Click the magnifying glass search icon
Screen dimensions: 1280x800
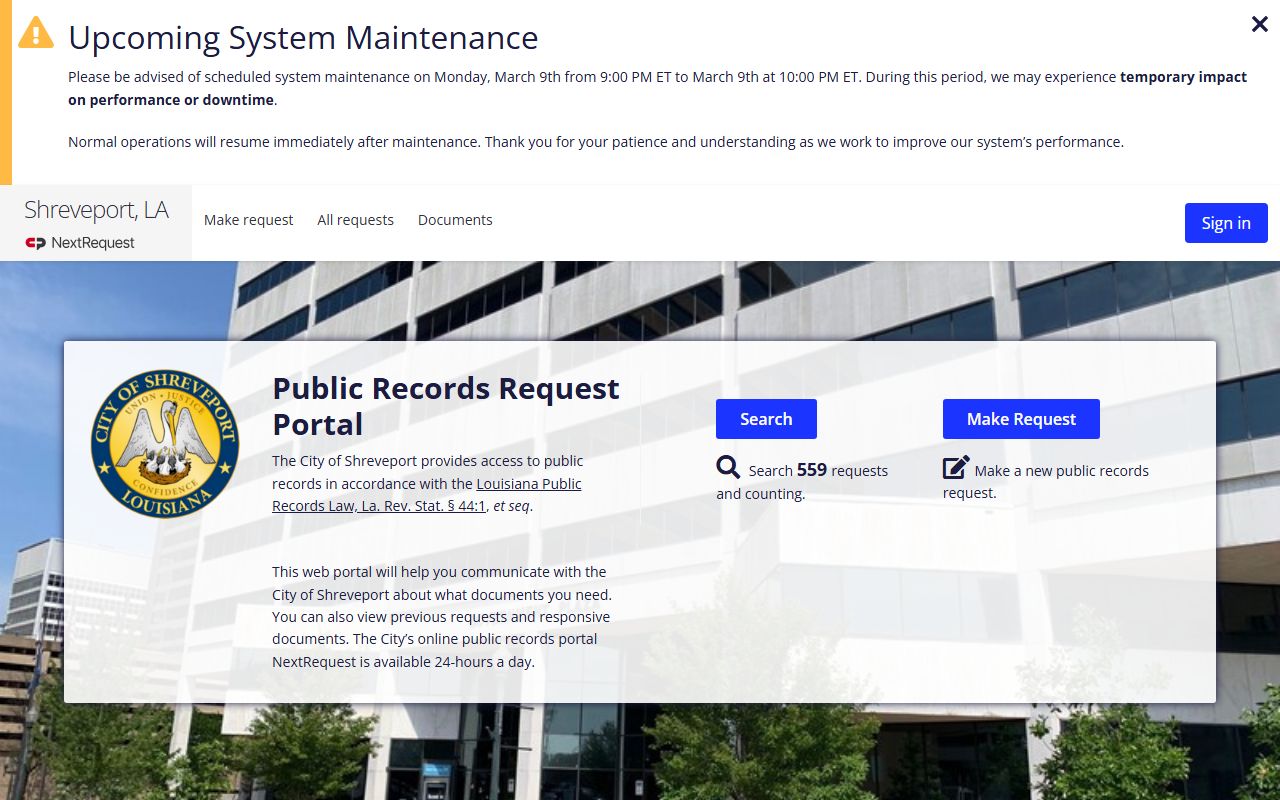[x=729, y=468]
